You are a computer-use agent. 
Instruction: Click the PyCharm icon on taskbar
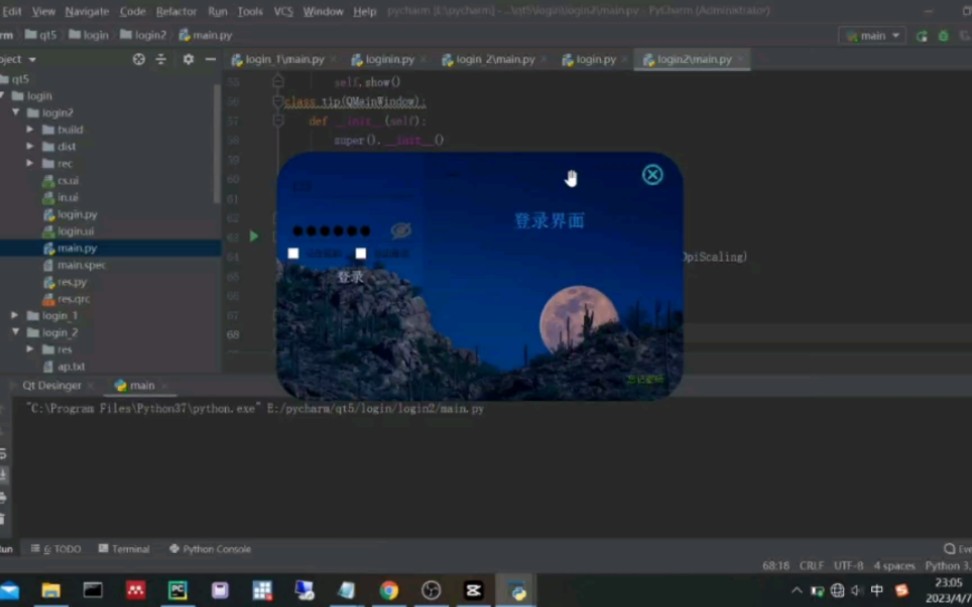(x=177, y=590)
